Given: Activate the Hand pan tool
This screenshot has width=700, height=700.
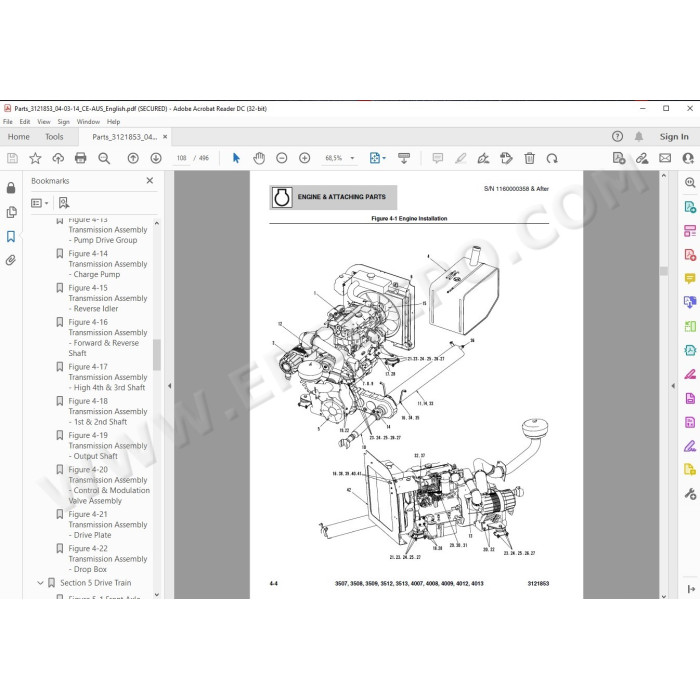Looking at the screenshot, I should coord(259,158).
